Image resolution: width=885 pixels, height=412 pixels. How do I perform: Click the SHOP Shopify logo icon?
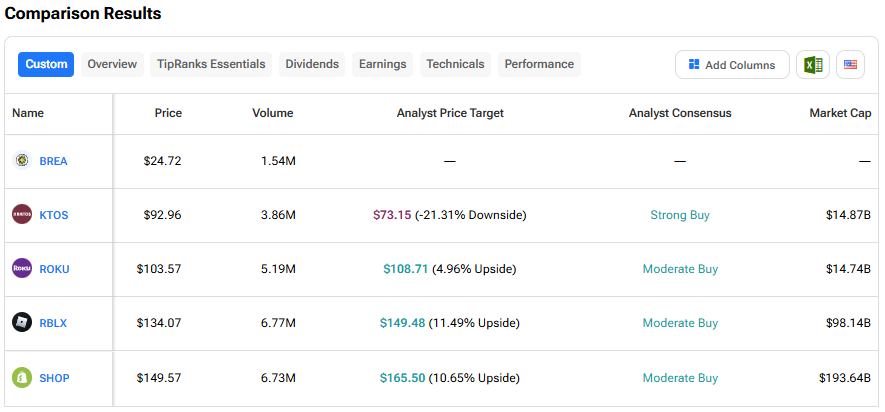(22, 378)
